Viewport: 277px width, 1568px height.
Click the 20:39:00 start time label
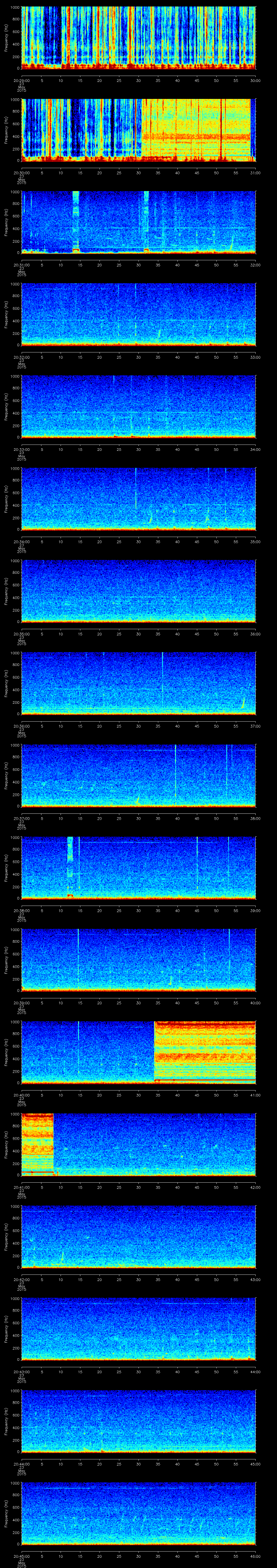tap(21, 1003)
